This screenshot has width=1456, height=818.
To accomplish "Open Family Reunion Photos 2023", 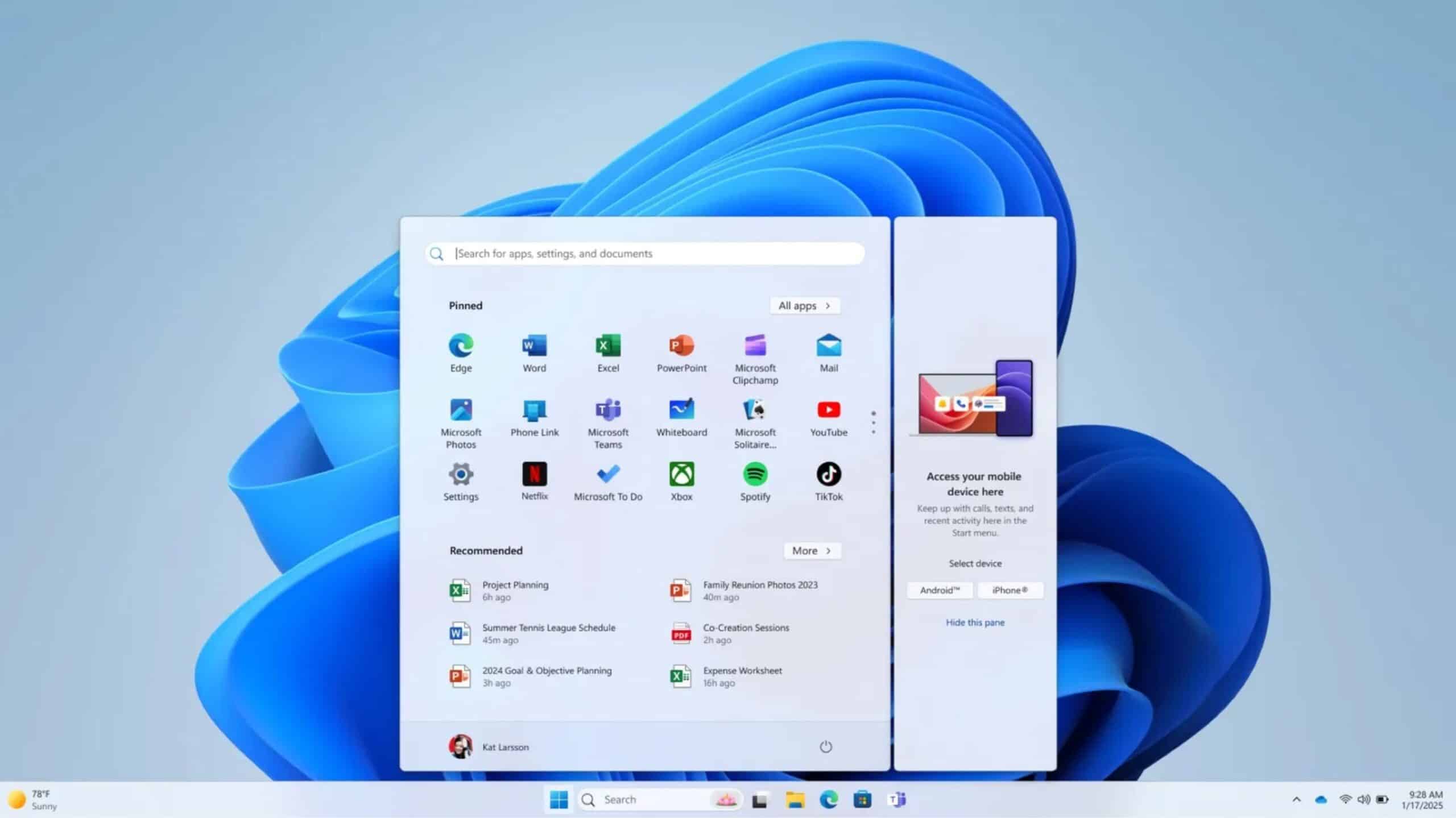I will click(760, 590).
